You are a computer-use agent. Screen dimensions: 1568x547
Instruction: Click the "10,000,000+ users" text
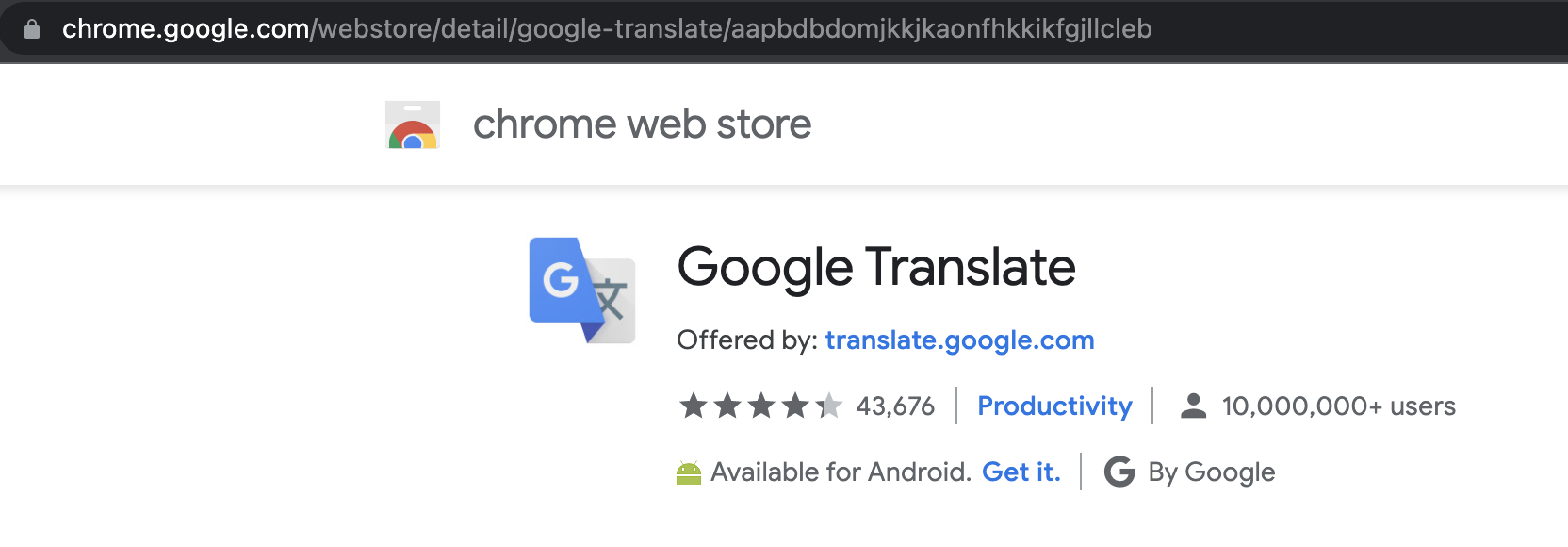pos(1338,406)
